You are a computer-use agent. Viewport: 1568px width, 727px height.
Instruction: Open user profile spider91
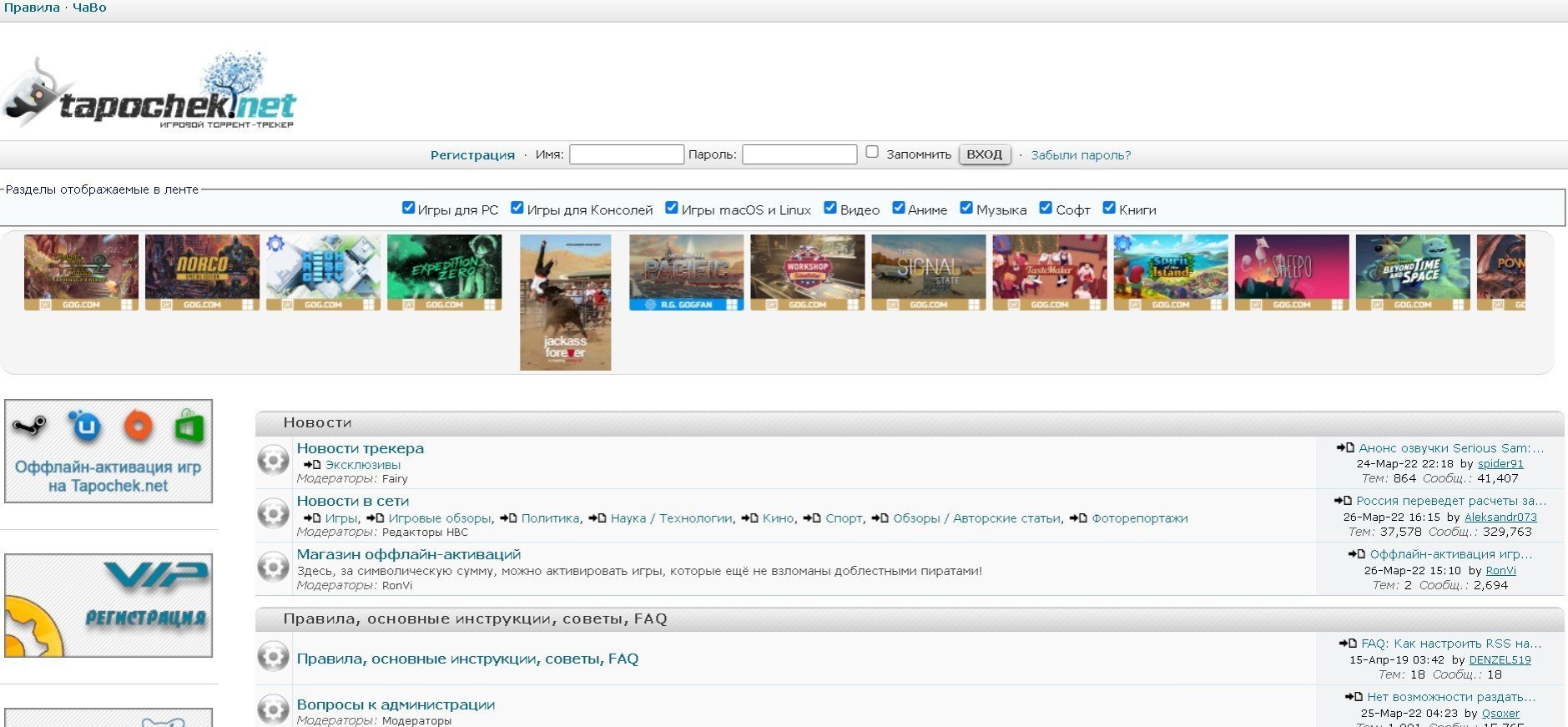click(x=1500, y=464)
